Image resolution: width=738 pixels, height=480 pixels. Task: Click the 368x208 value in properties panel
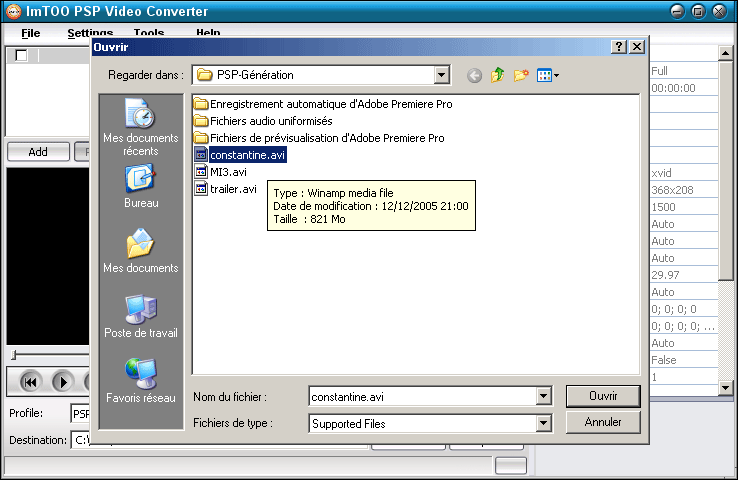672,190
